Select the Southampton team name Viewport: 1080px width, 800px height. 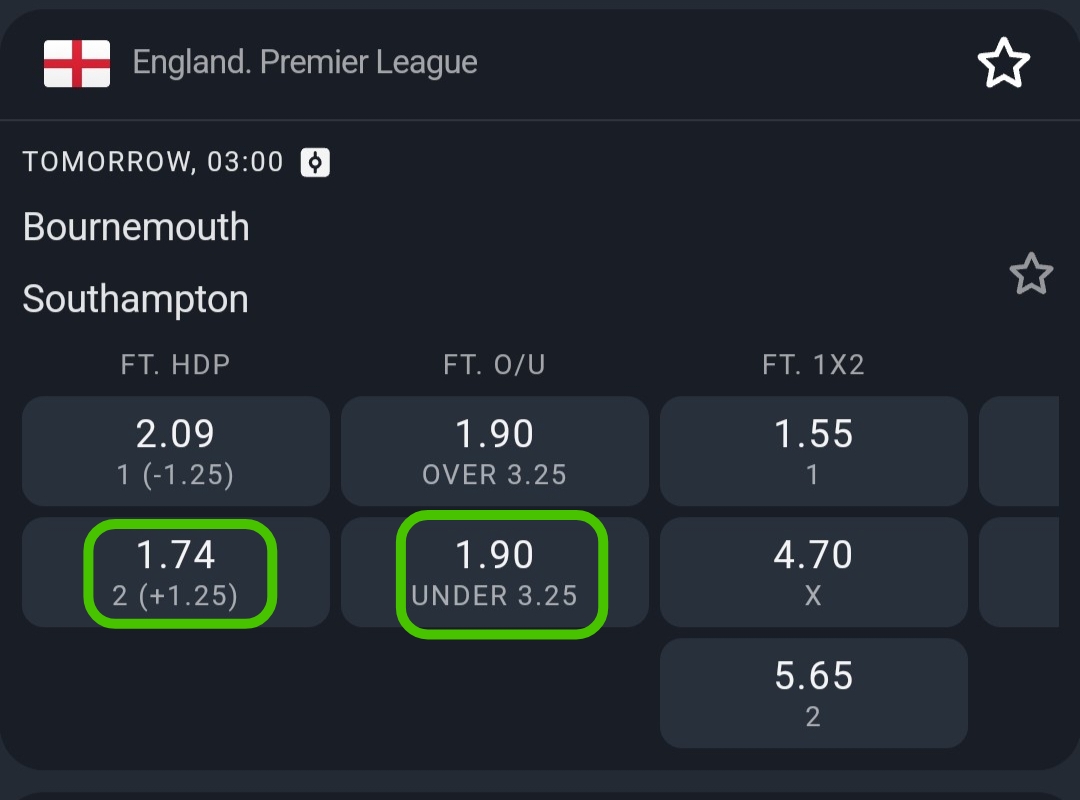coord(136,299)
